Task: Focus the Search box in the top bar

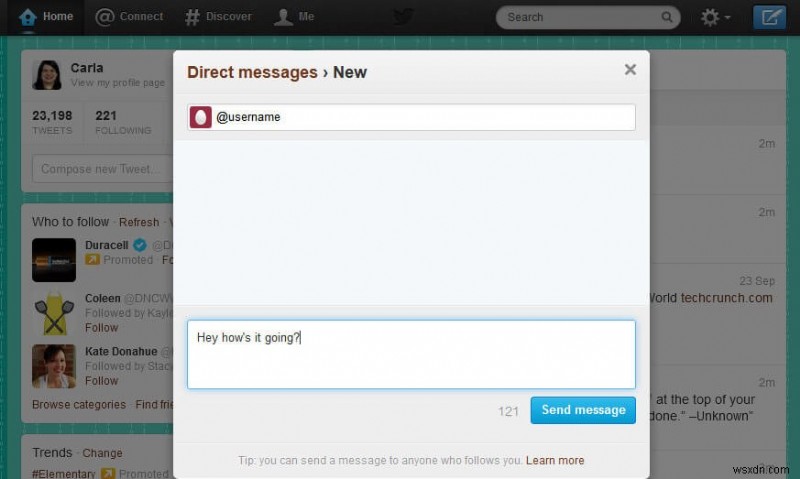Action: pos(580,17)
